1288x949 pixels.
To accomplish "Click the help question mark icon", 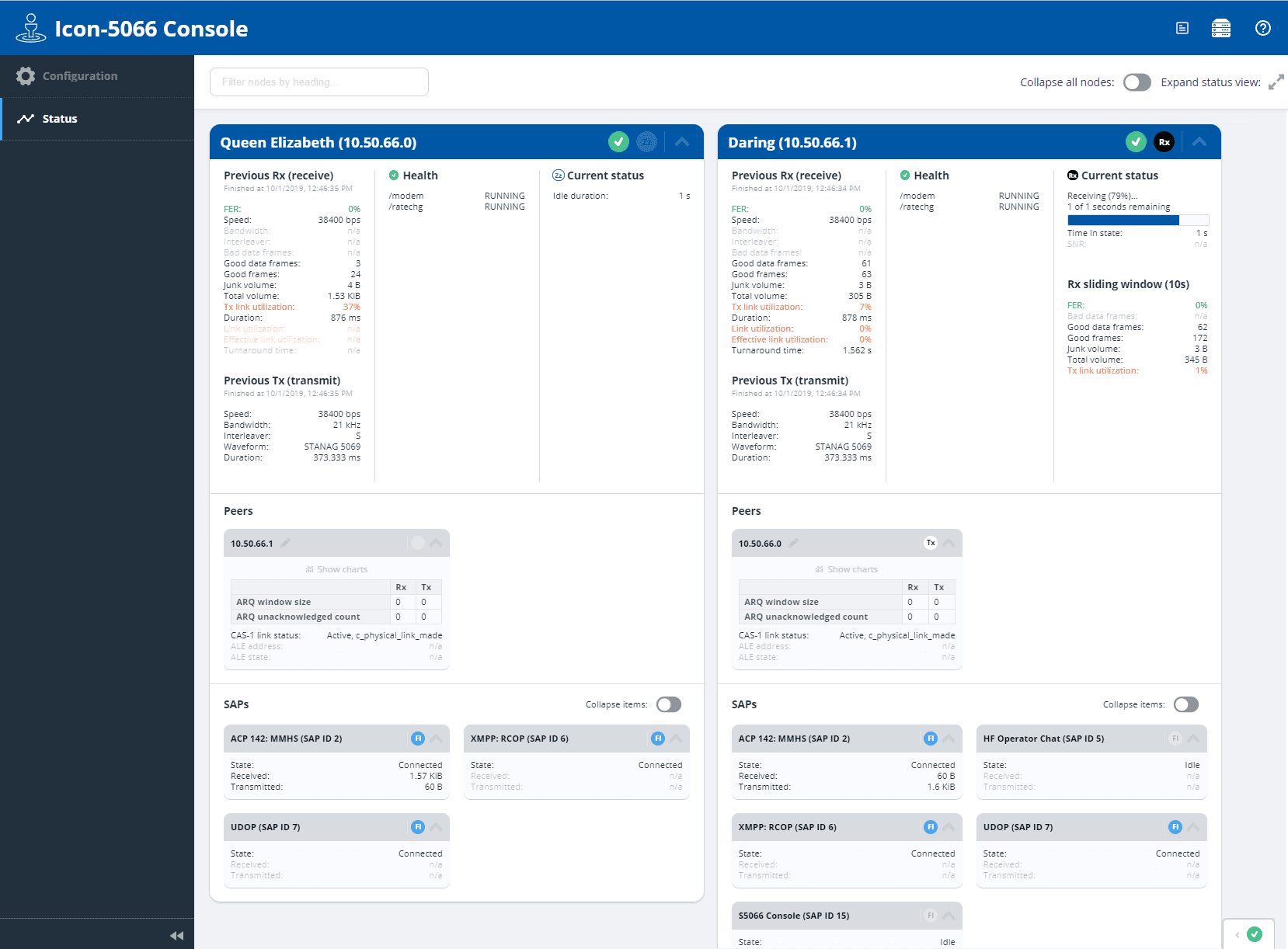I will click(1262, 29).
